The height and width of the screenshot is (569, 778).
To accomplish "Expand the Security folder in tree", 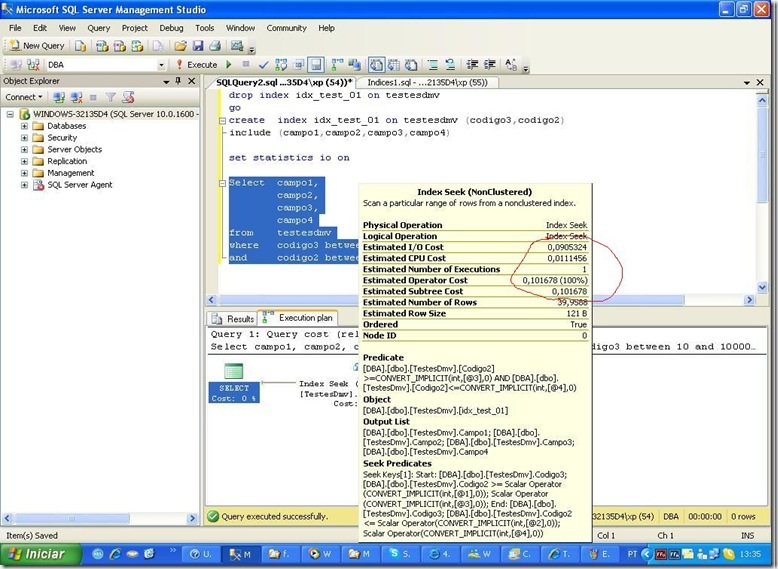I will pyautogui.click(x=24, y=138).
